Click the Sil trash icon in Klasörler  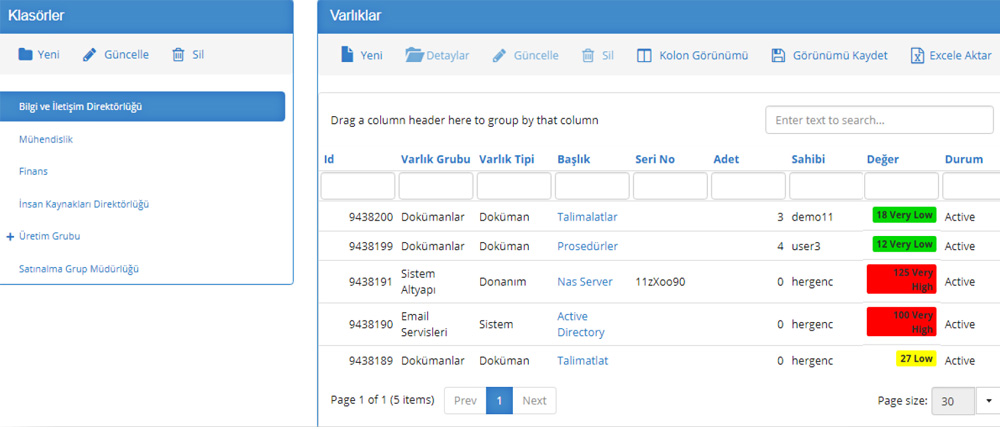click(x=178, y=55)
